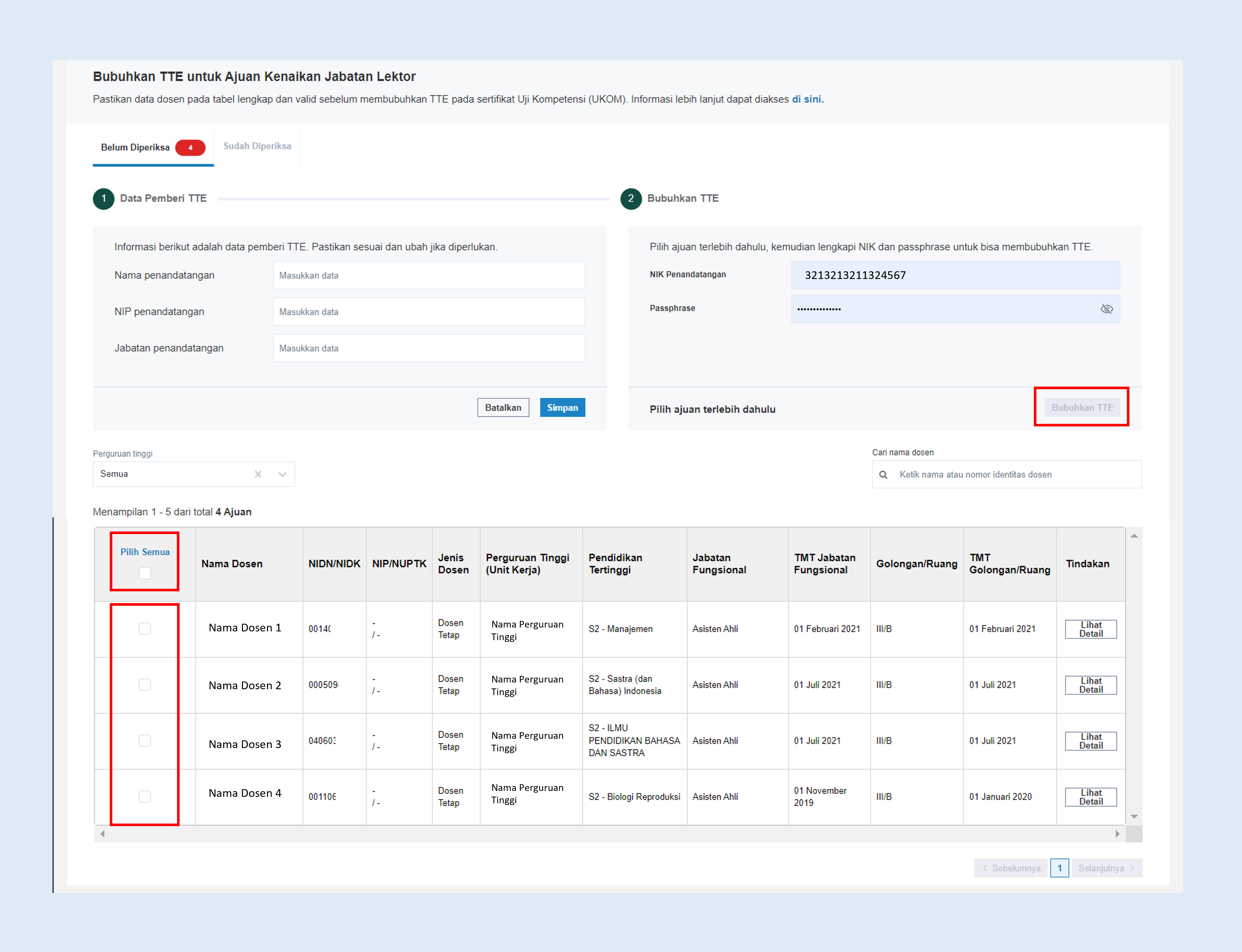Screen dimensions: 1242x952
Task: Click table scroll up arrow
Action: tap(1134, 536)
